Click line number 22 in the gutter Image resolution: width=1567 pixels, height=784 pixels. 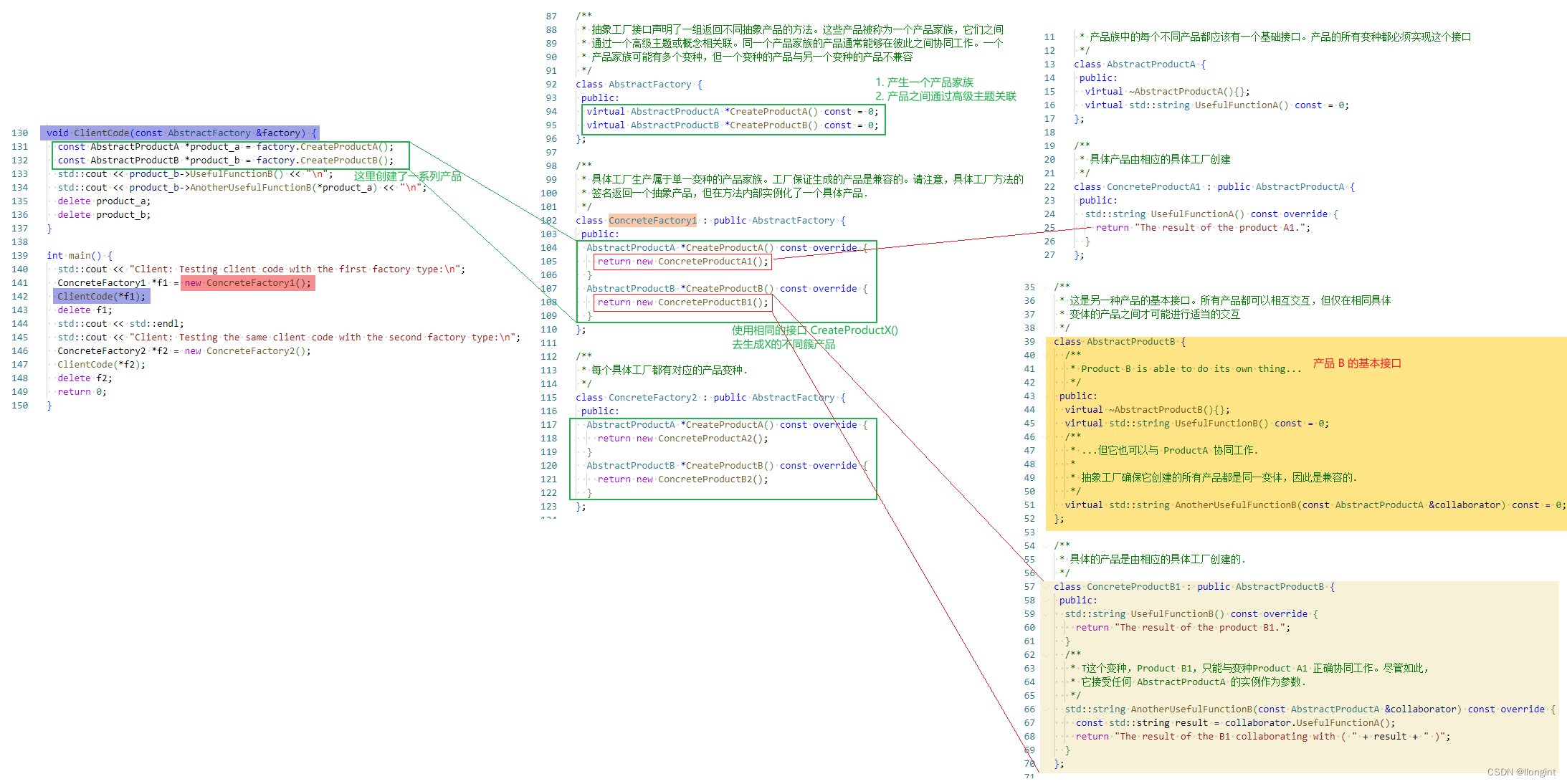click(x=1049, y=187)
